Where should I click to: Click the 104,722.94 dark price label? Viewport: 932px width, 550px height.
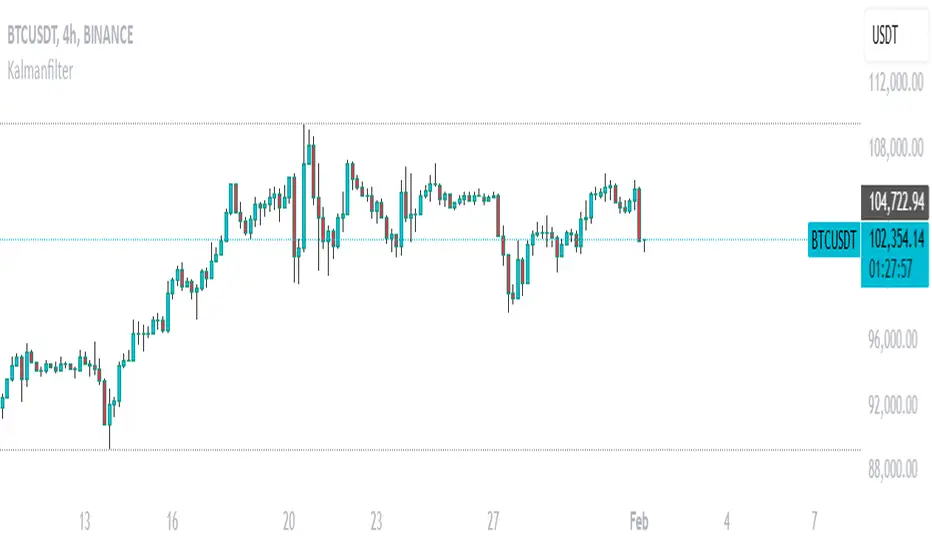895,202
